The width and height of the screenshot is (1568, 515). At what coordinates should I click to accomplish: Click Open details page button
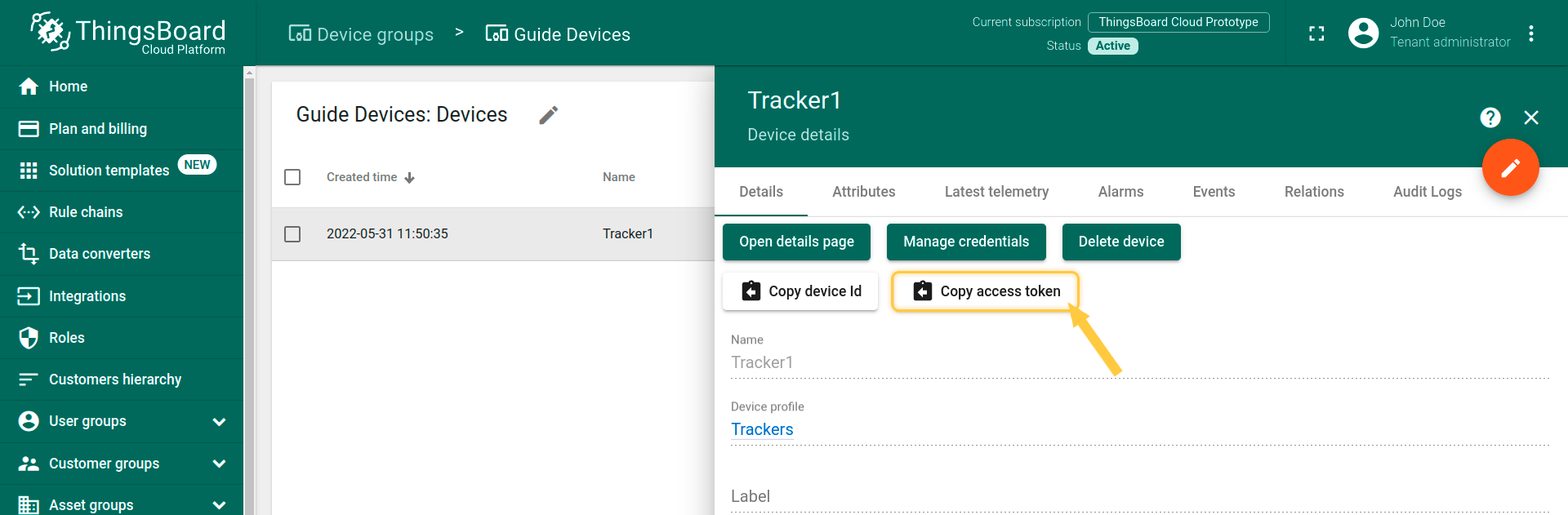tap(797, 242)
